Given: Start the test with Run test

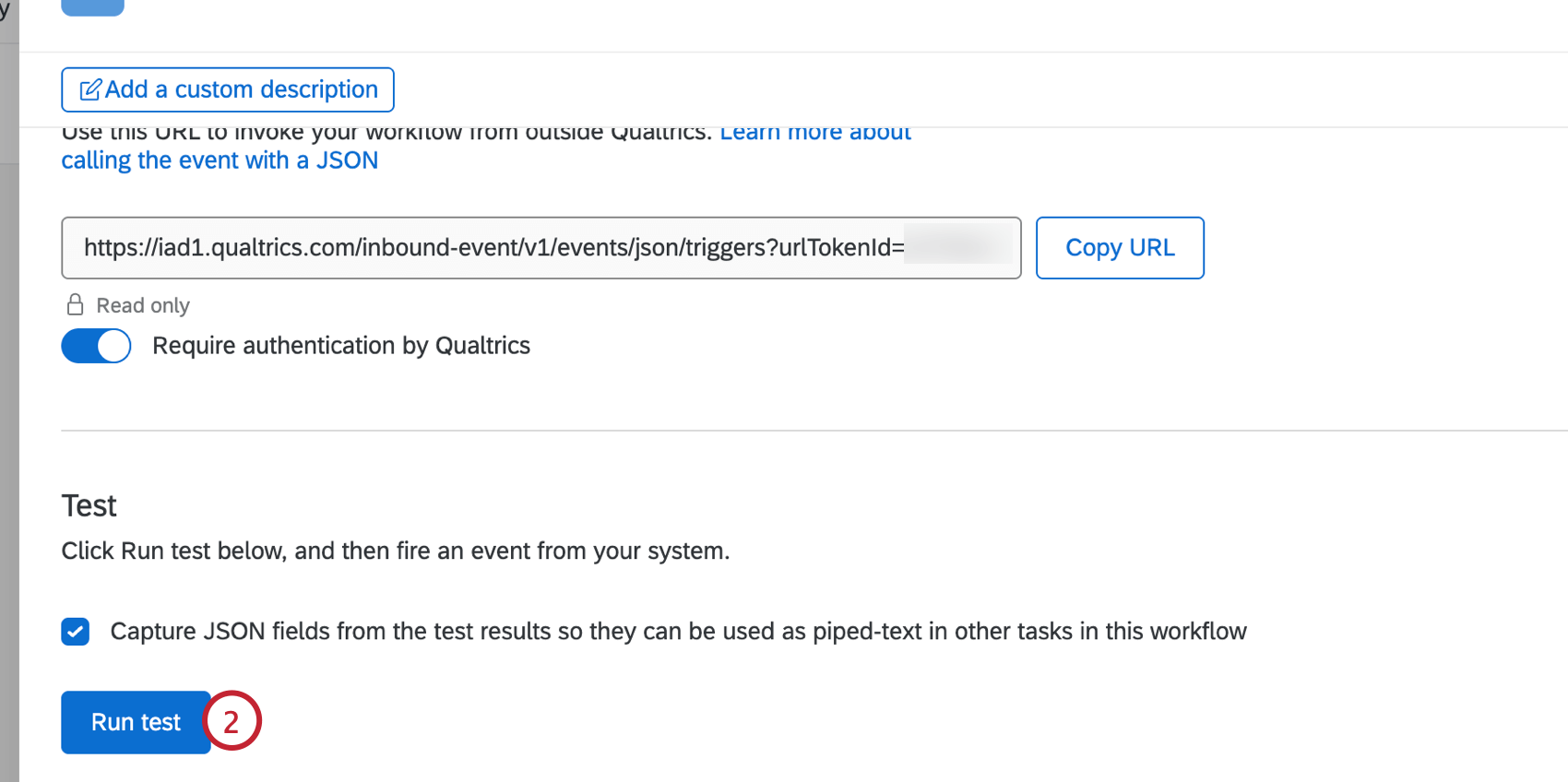Looking at the screenshot, I should pyautogui.click(x=136, y=722).
